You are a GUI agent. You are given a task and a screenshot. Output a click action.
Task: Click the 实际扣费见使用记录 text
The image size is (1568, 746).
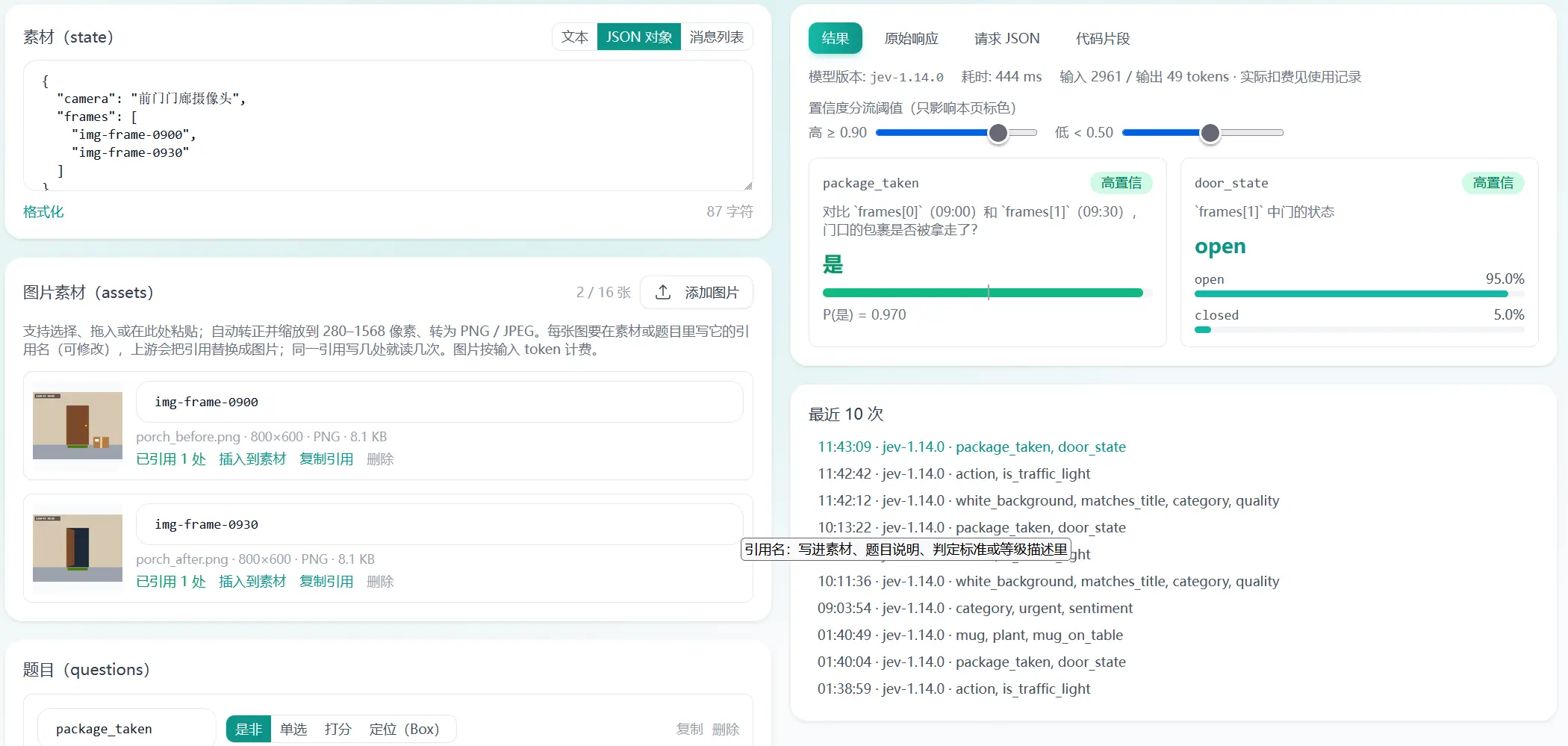click(1301, 77)
